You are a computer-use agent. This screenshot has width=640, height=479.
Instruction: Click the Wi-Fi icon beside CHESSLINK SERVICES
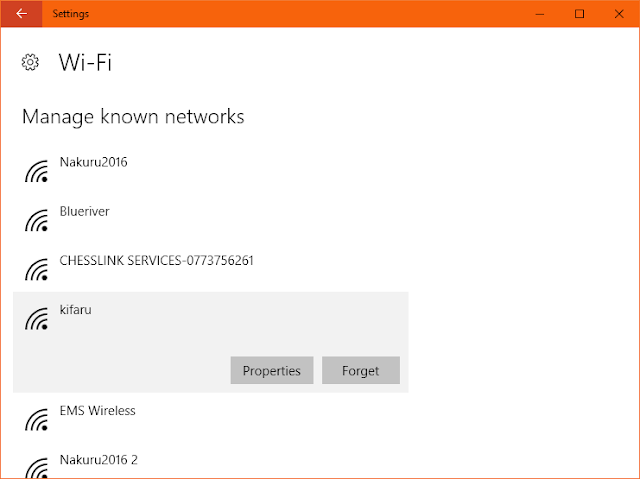point(36,270)
